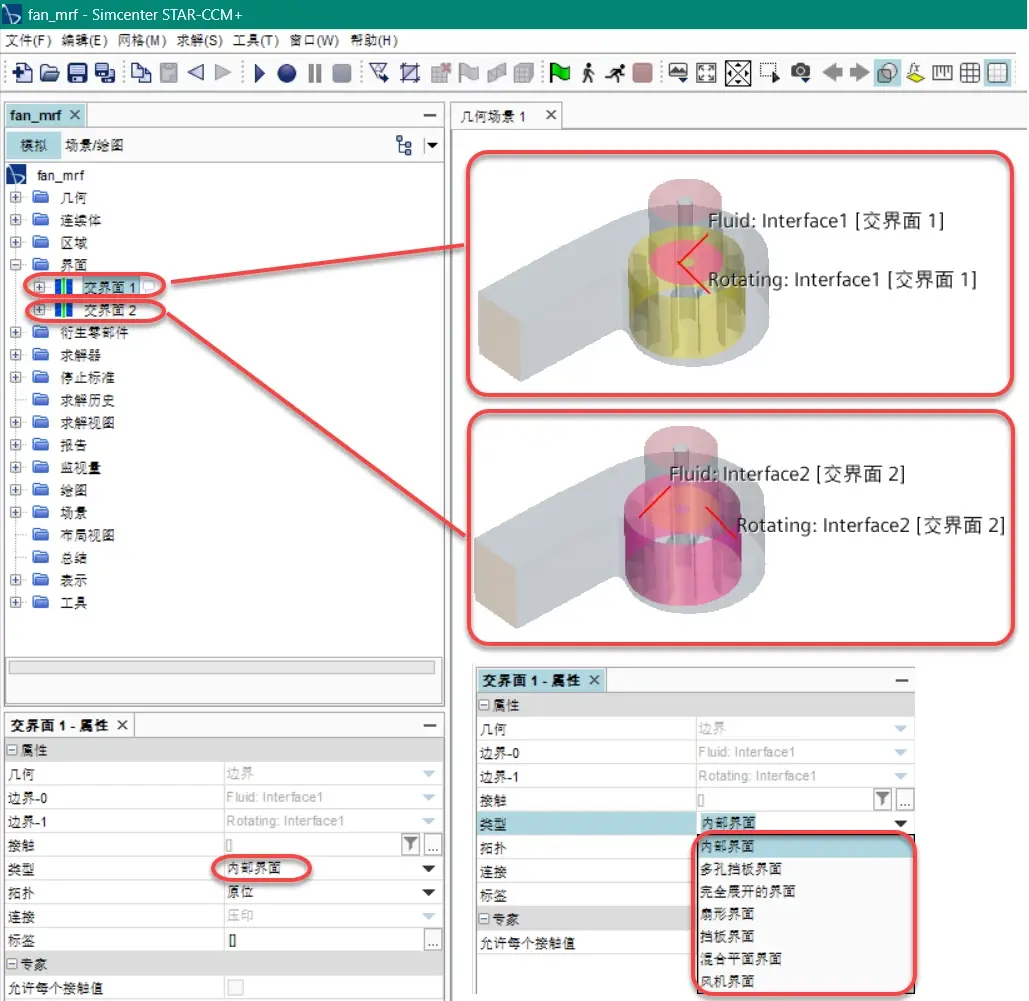Screen dimensions: 1029x1001
Task: Toggle the 允许每个接触值 checkbox
Action: tap(235, 987)
